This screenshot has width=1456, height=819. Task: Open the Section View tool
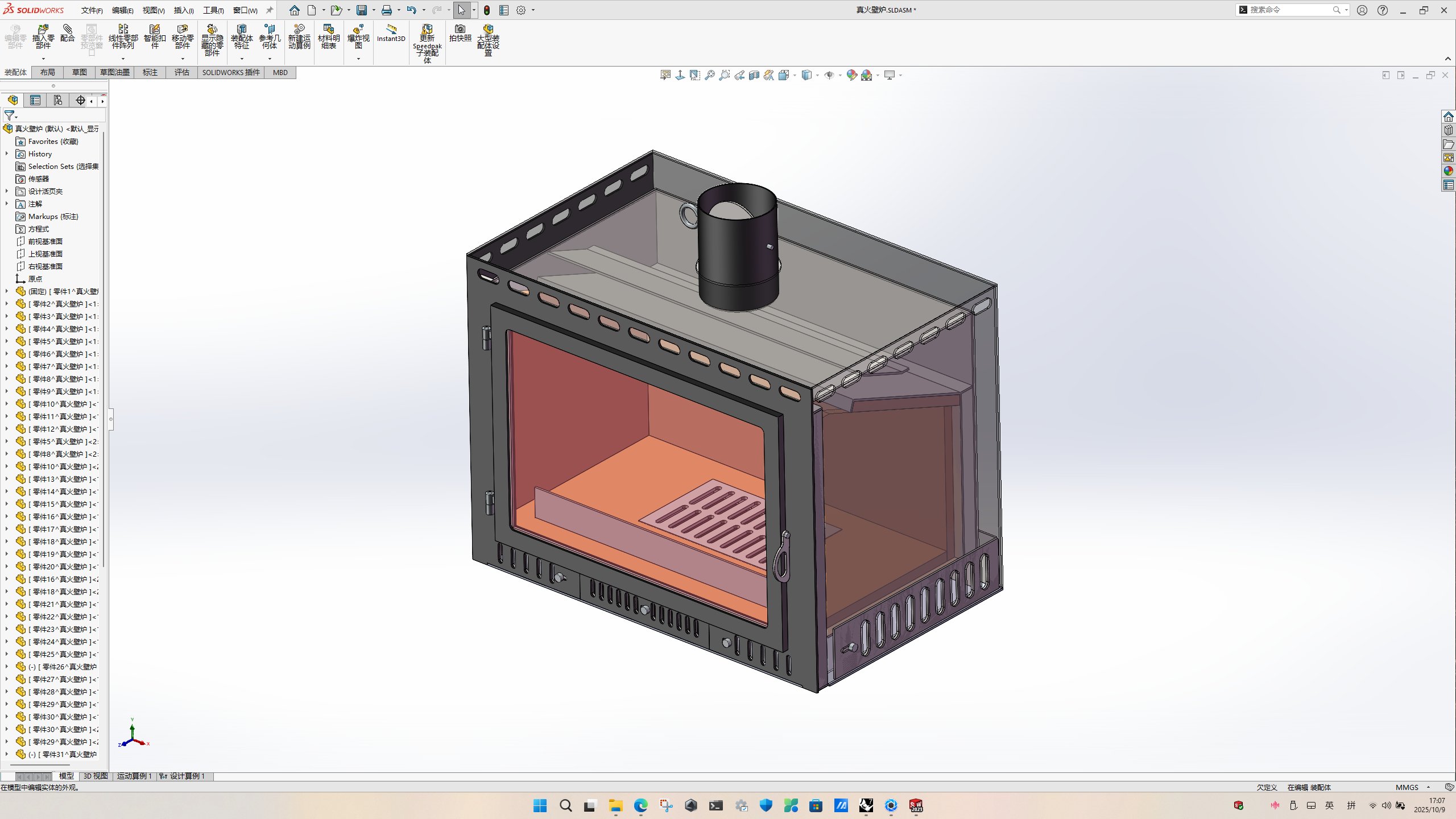[x=754, y=75]
